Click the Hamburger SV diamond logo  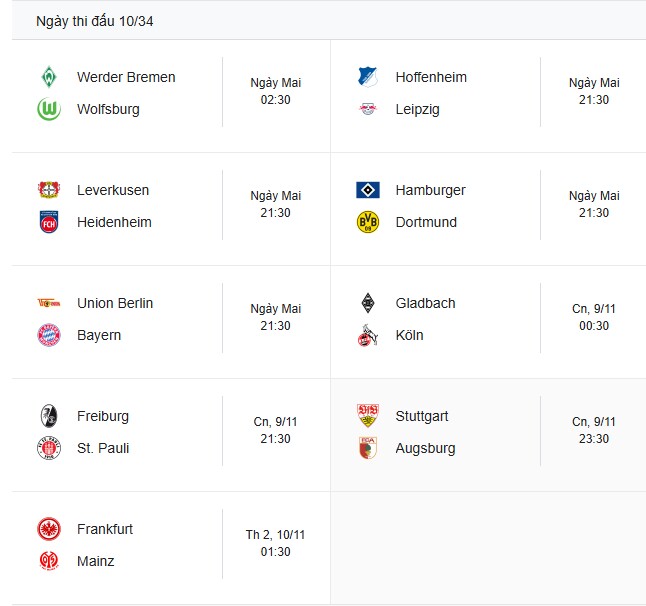tap(368, 190)
